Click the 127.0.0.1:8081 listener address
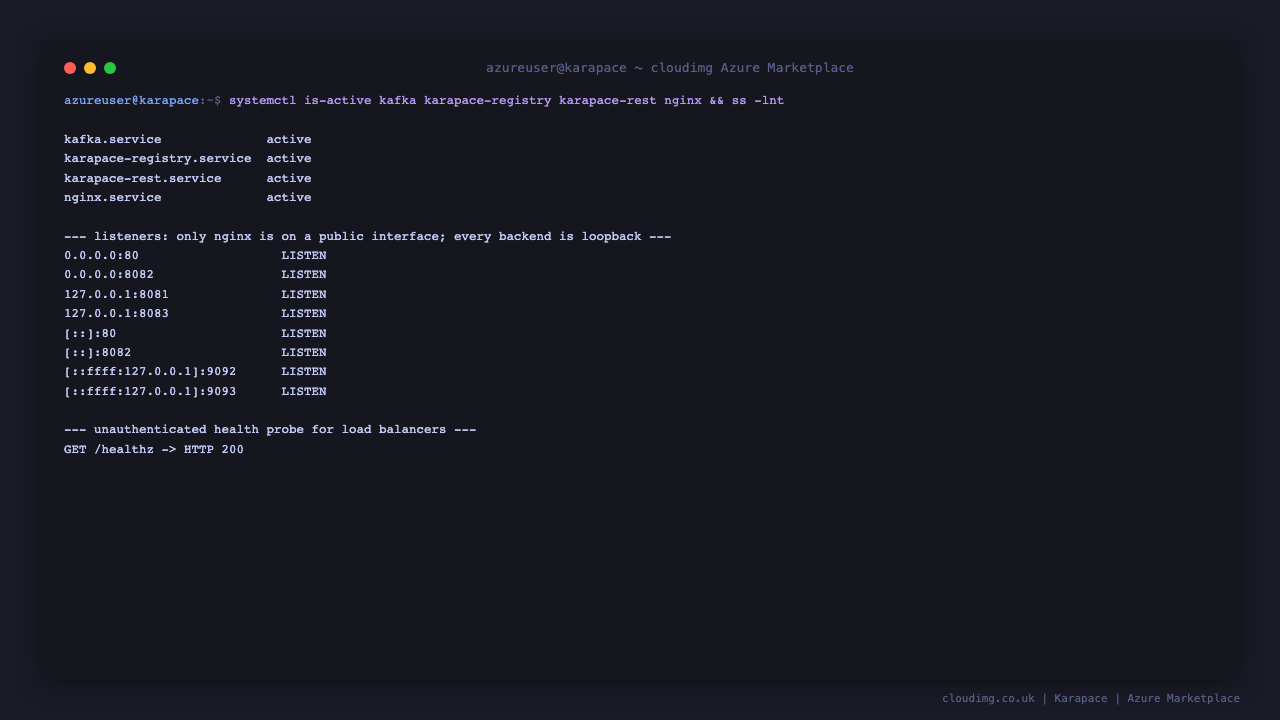This screenshot has height=720, width=1280. point(116,295)
